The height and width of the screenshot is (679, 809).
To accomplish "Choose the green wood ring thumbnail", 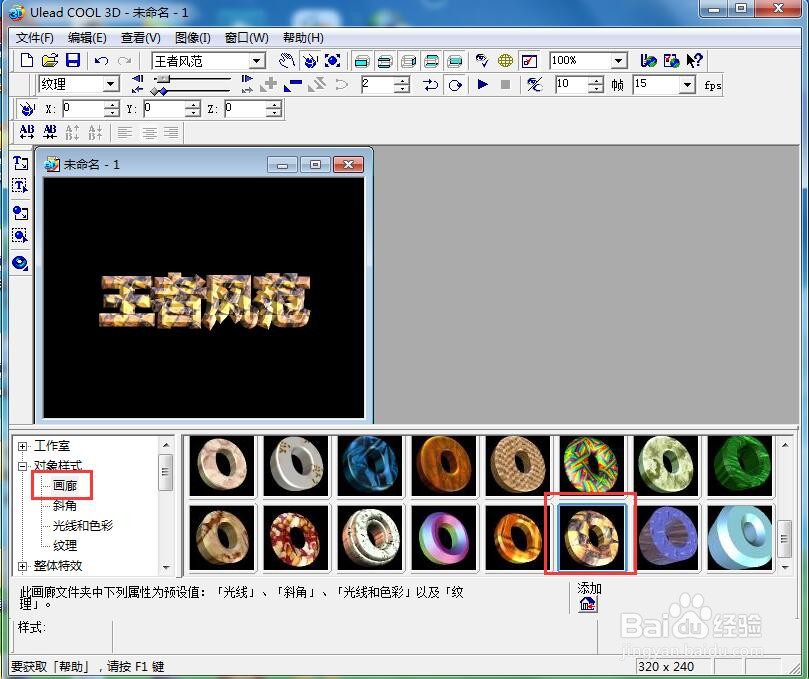I will click(x=740, y=465).
